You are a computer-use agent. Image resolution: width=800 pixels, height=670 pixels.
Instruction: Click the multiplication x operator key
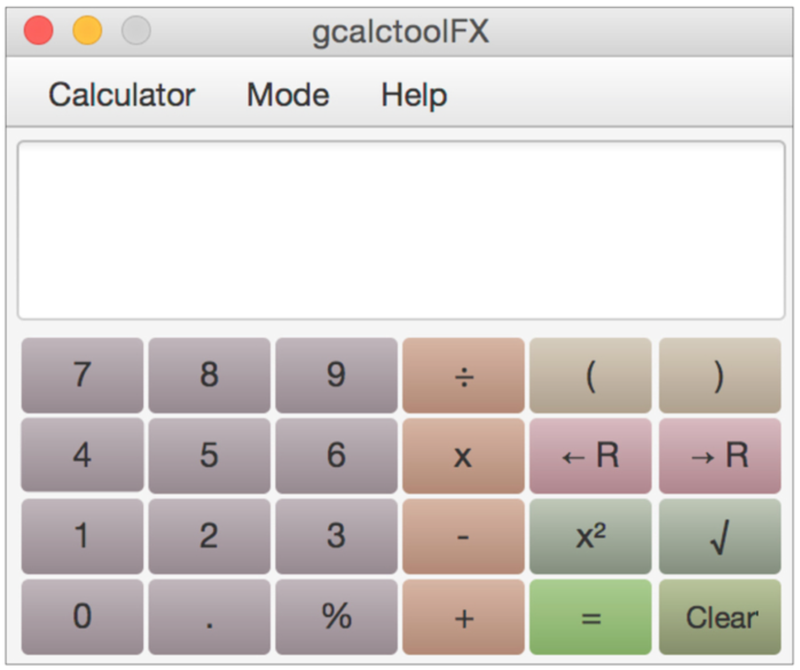463,456
